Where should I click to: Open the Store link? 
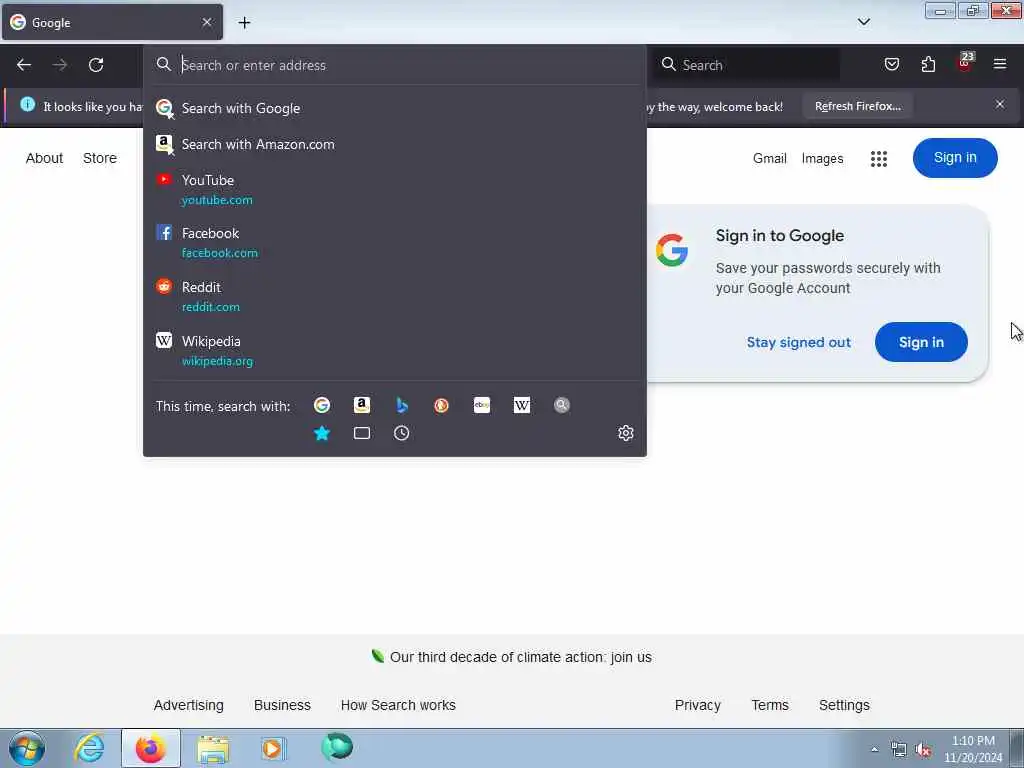point(100,158)
